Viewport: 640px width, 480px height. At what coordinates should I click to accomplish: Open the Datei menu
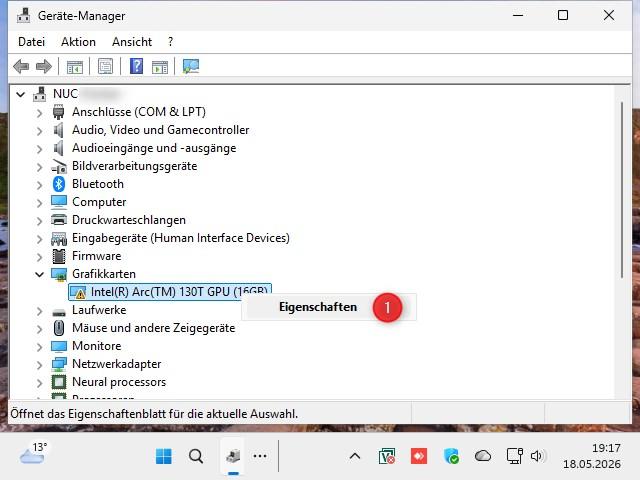pyautogui.click(x=31, y=42)
